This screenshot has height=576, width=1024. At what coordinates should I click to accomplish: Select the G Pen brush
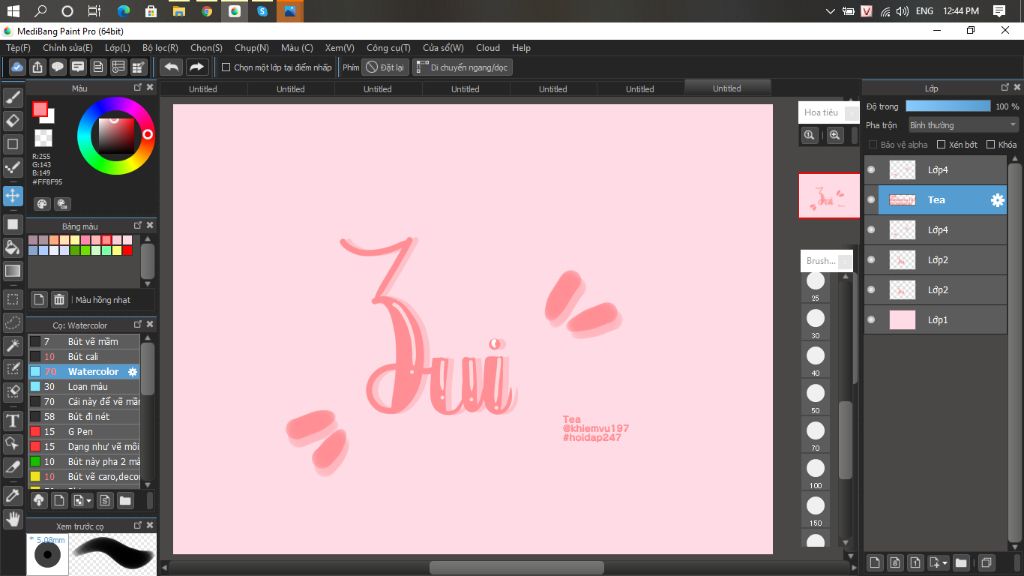pos(84,432)
